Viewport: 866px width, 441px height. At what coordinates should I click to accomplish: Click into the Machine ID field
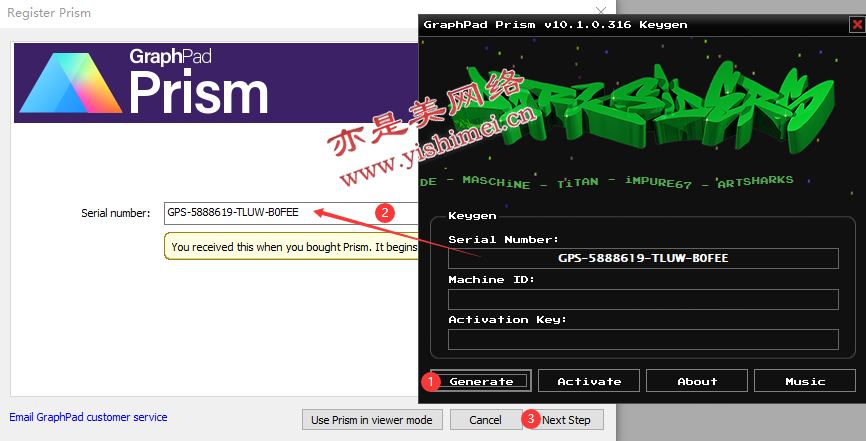643,299
